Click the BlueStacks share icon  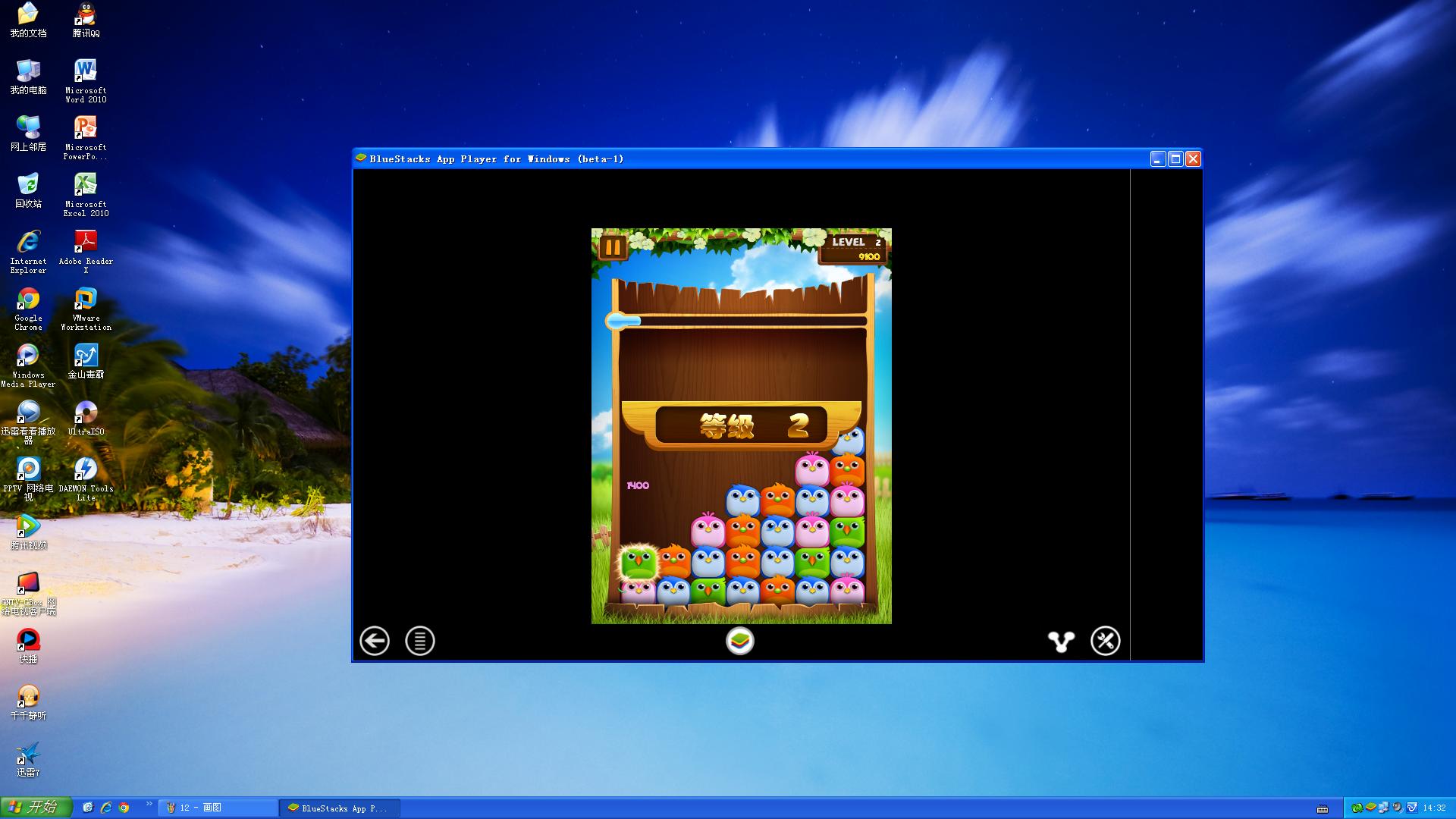1061,642
